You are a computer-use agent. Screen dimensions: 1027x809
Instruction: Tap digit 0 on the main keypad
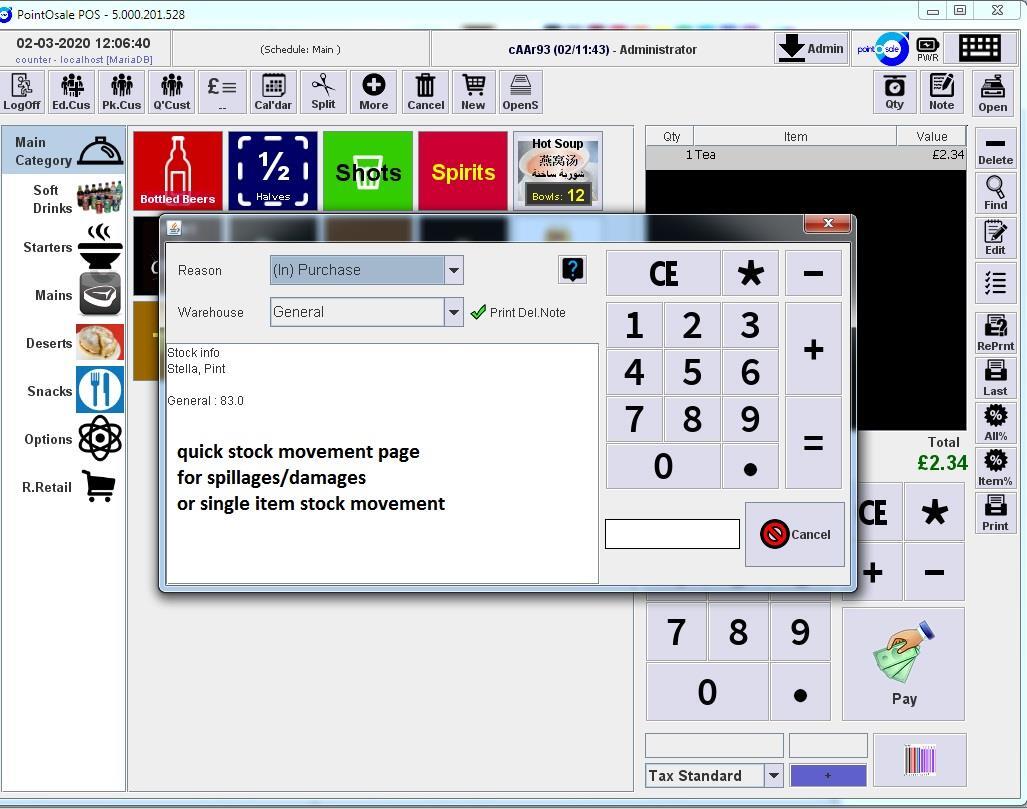point(707,692)
